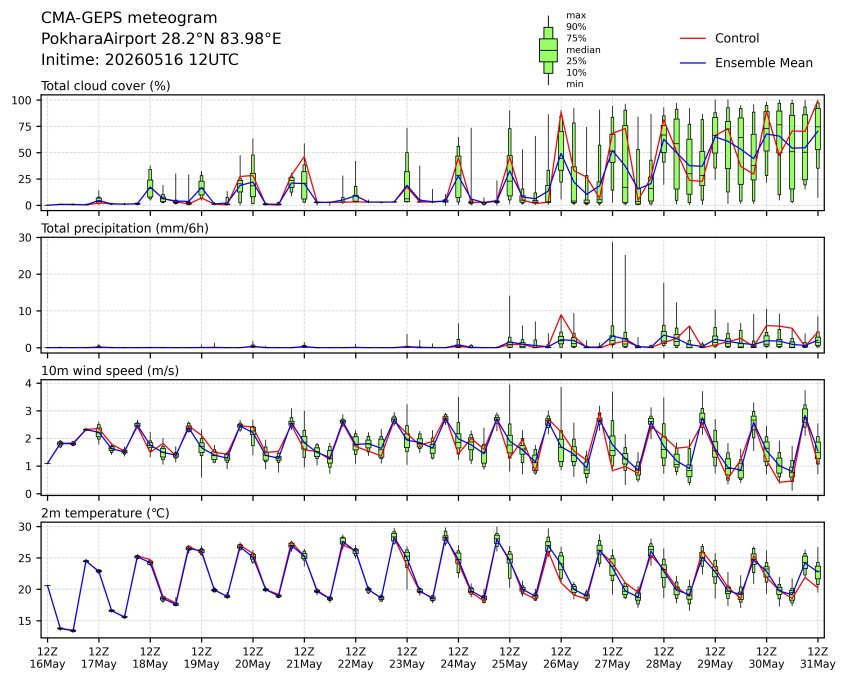Click the 90% percentile legend label
Image resolution: width=847 pixels, height=681 pixels.
coord(576,26)
